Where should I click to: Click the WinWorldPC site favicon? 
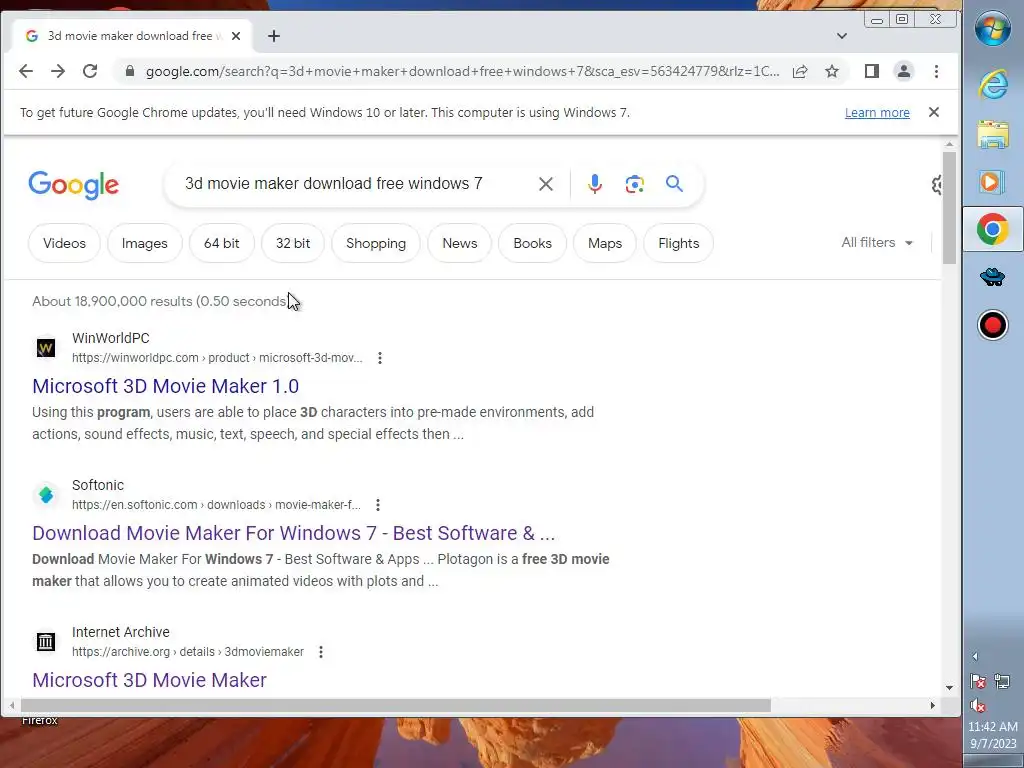click(x=46, y=348)
